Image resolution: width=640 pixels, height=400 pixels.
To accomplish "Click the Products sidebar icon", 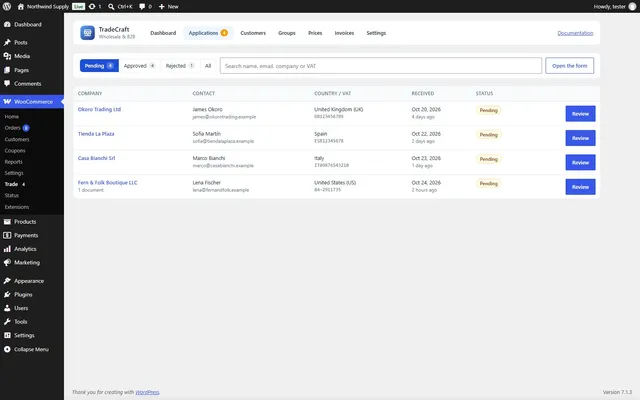I will click(7, 222).
